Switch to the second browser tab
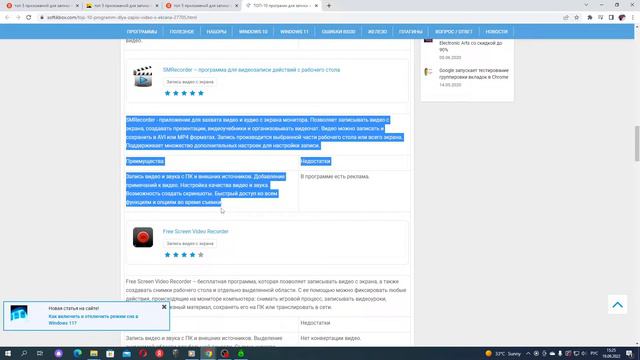 (x=122, y=6)
